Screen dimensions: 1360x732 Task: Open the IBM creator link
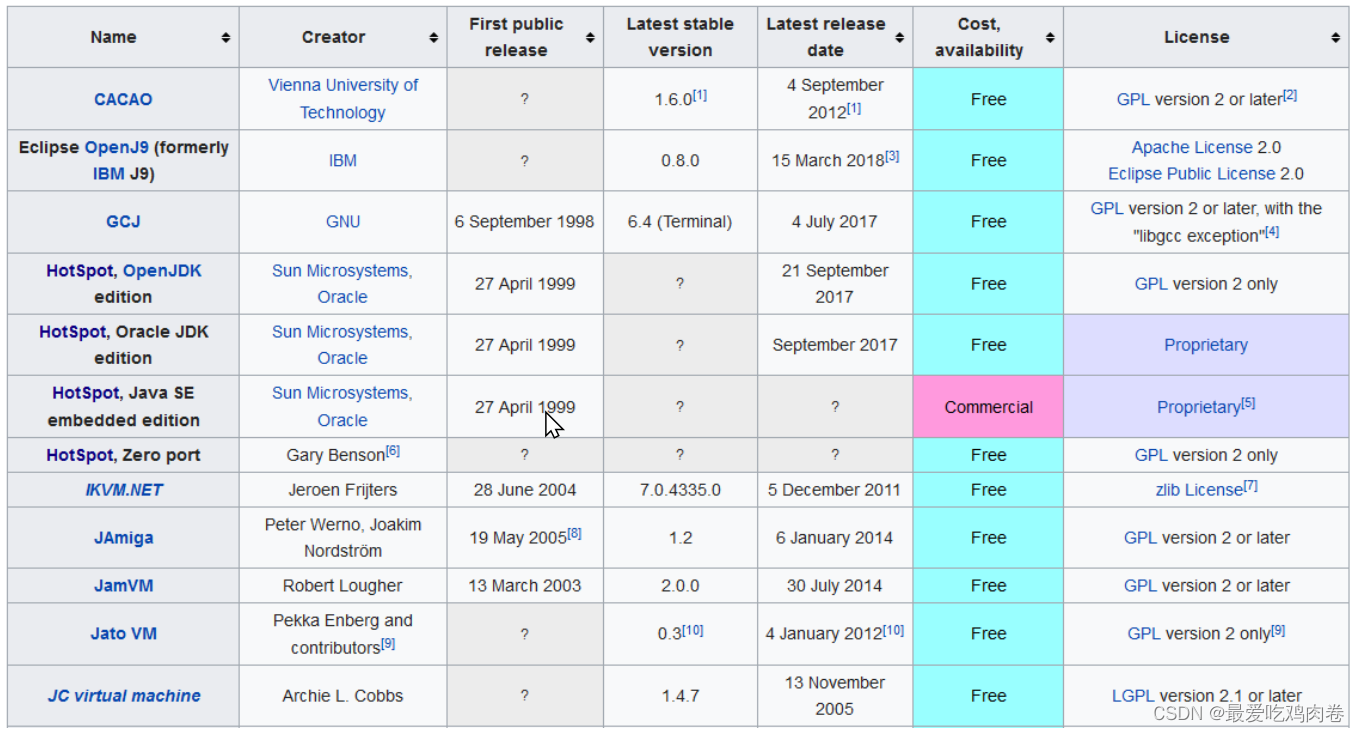pyautogui.click(x=343, y=160)
